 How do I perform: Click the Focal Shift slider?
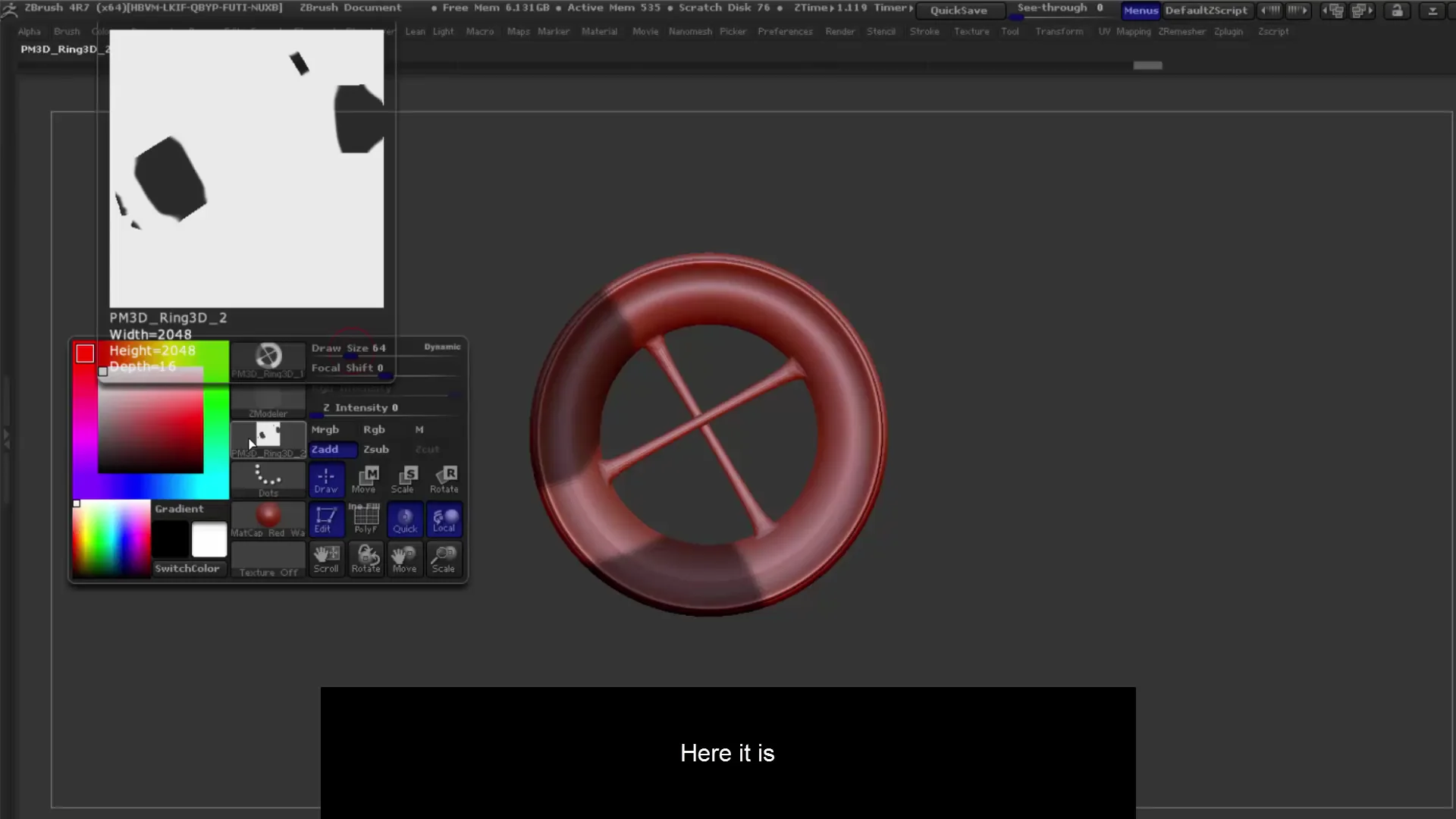point(385,369)
